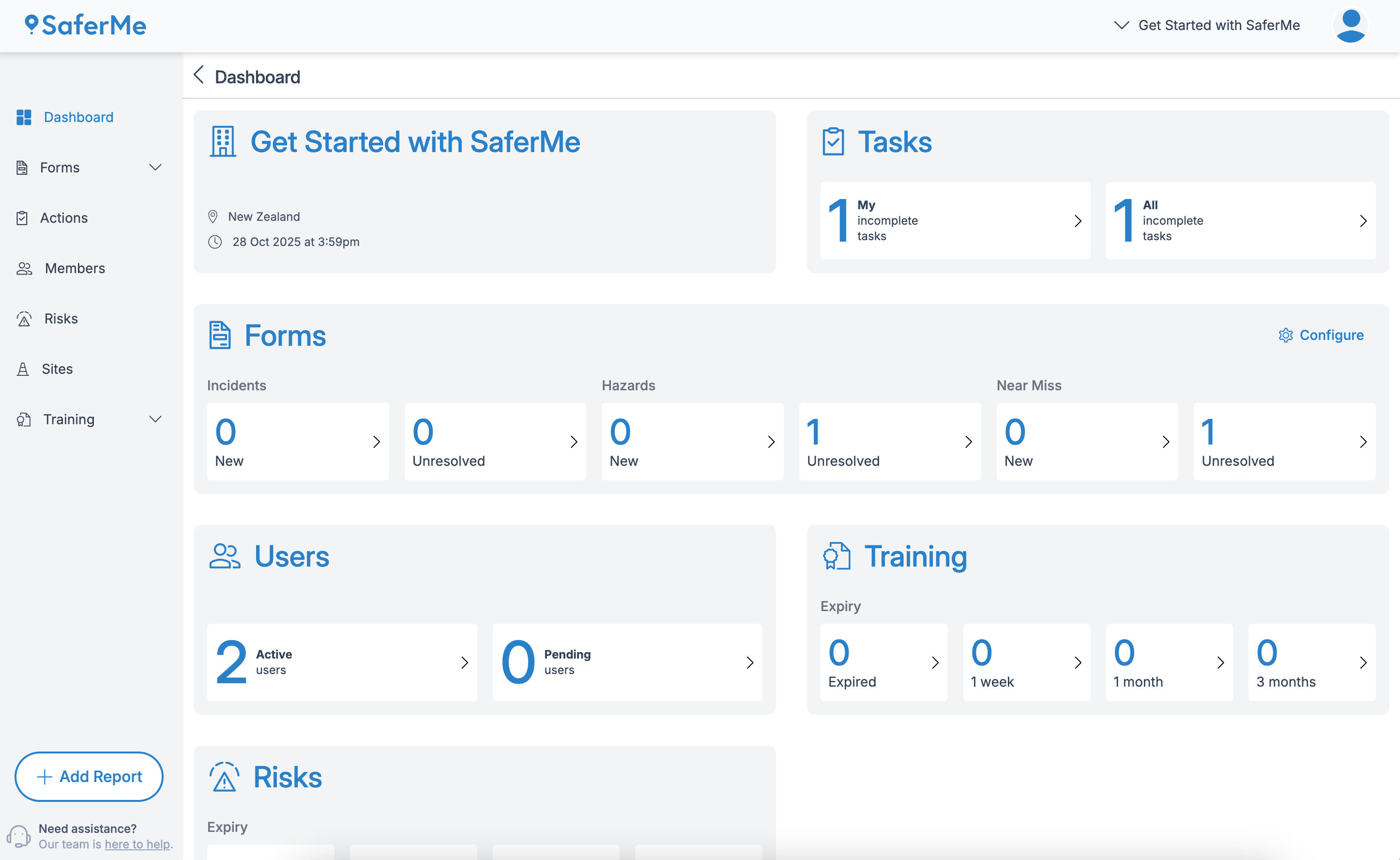Open My incomplete tasks

955,221
